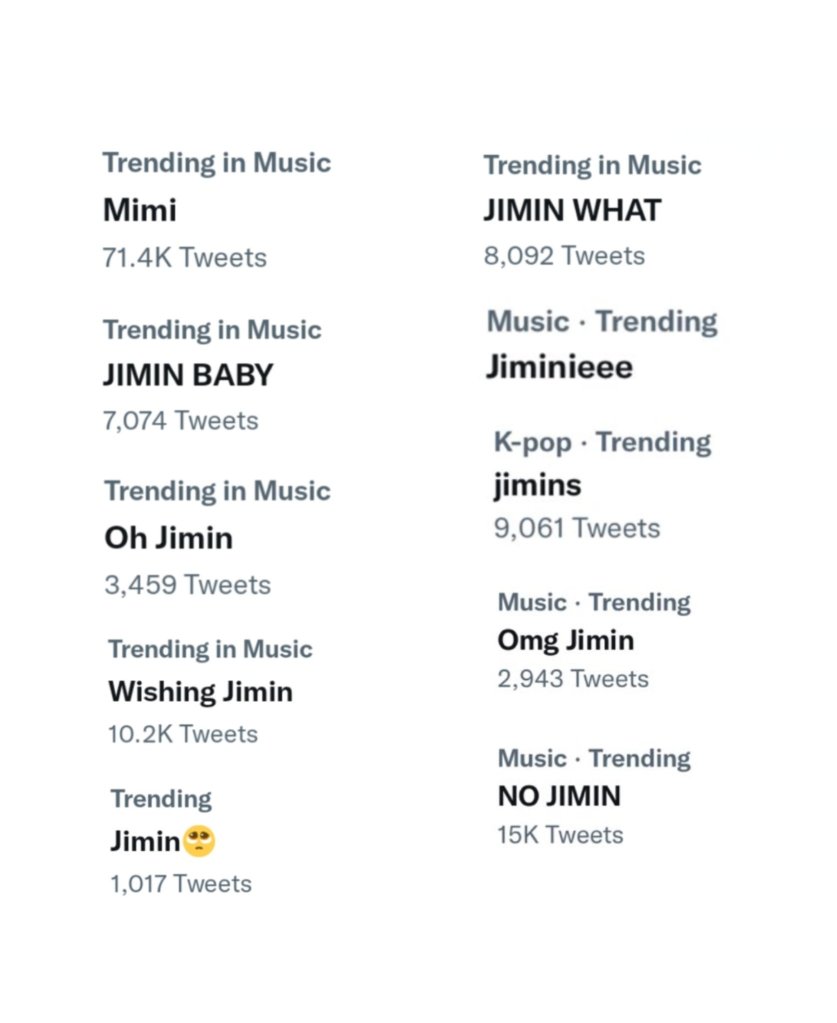The height and width of the screenshot is (1023, 837).
Task: Click the 2,943 Tweets count
Action: [572, 679]
